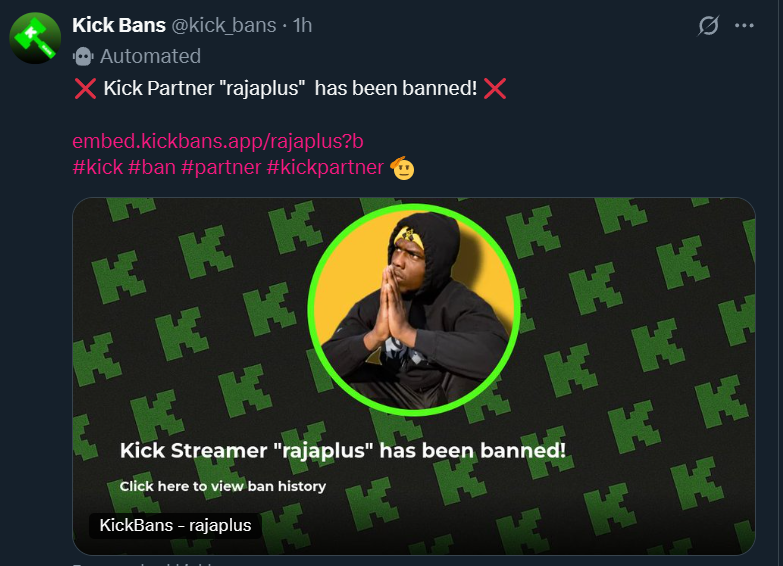Open the embed.kickbans.app/rajaplus link
Screen dimensions: 783x566
(x=210, y=141)
